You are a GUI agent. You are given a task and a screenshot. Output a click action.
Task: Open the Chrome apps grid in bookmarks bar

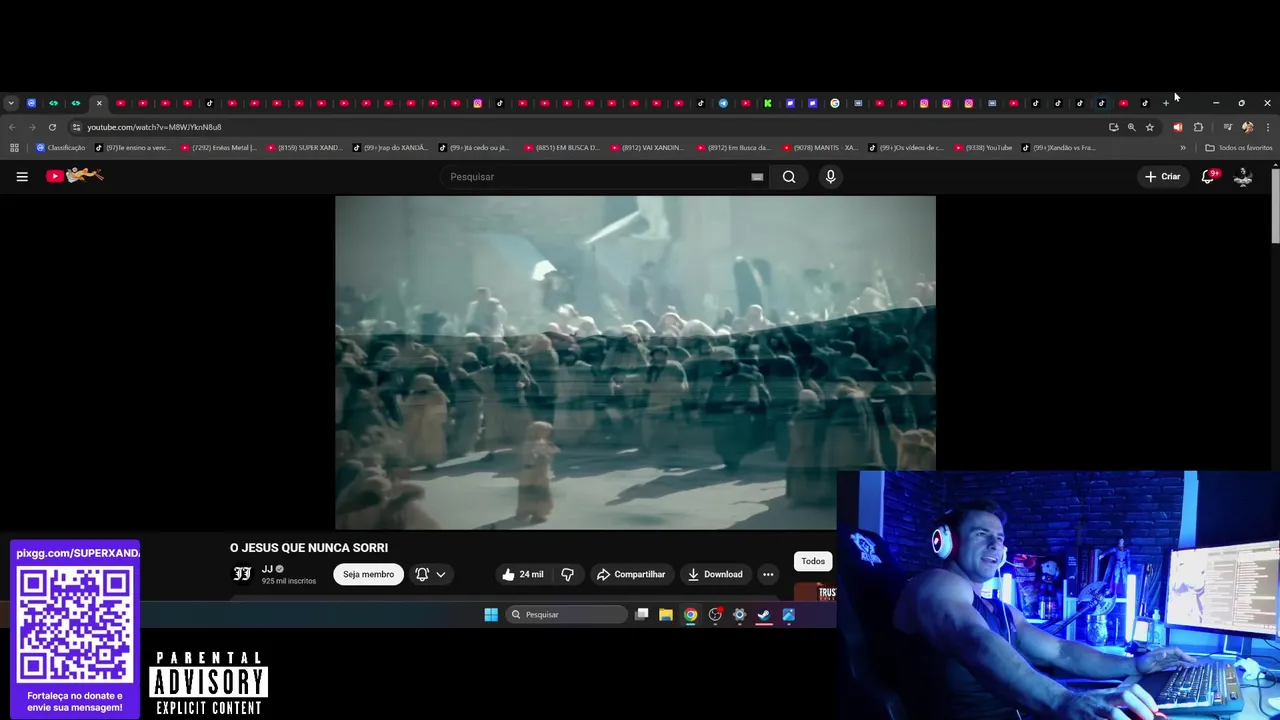click(x=14, y=148)
